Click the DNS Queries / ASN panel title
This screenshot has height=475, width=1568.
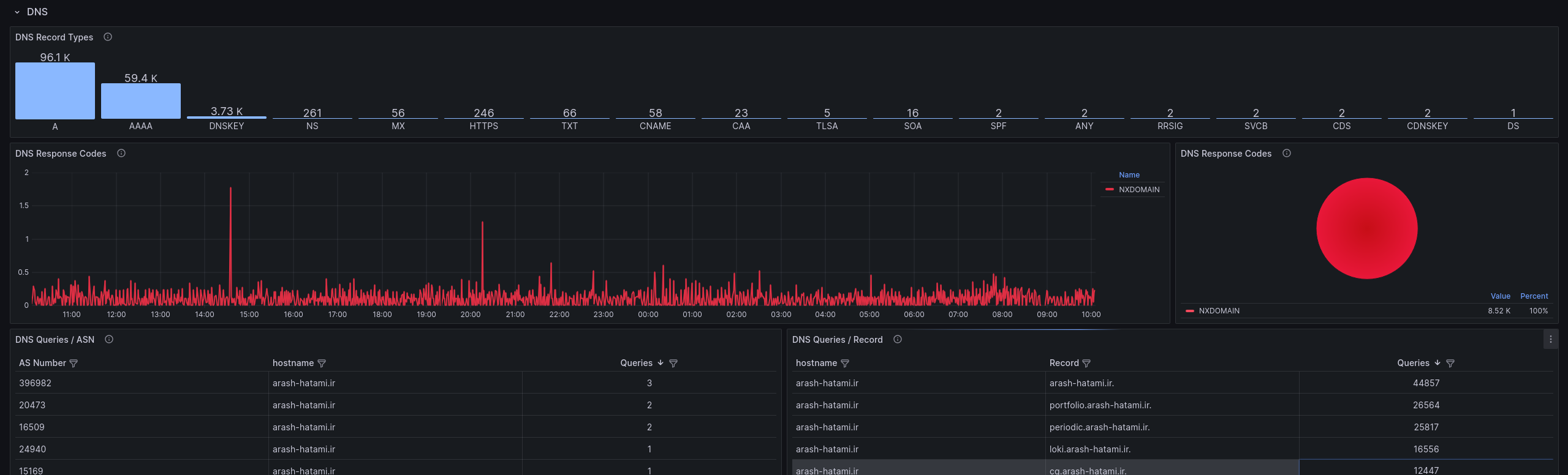pos(55,340)
